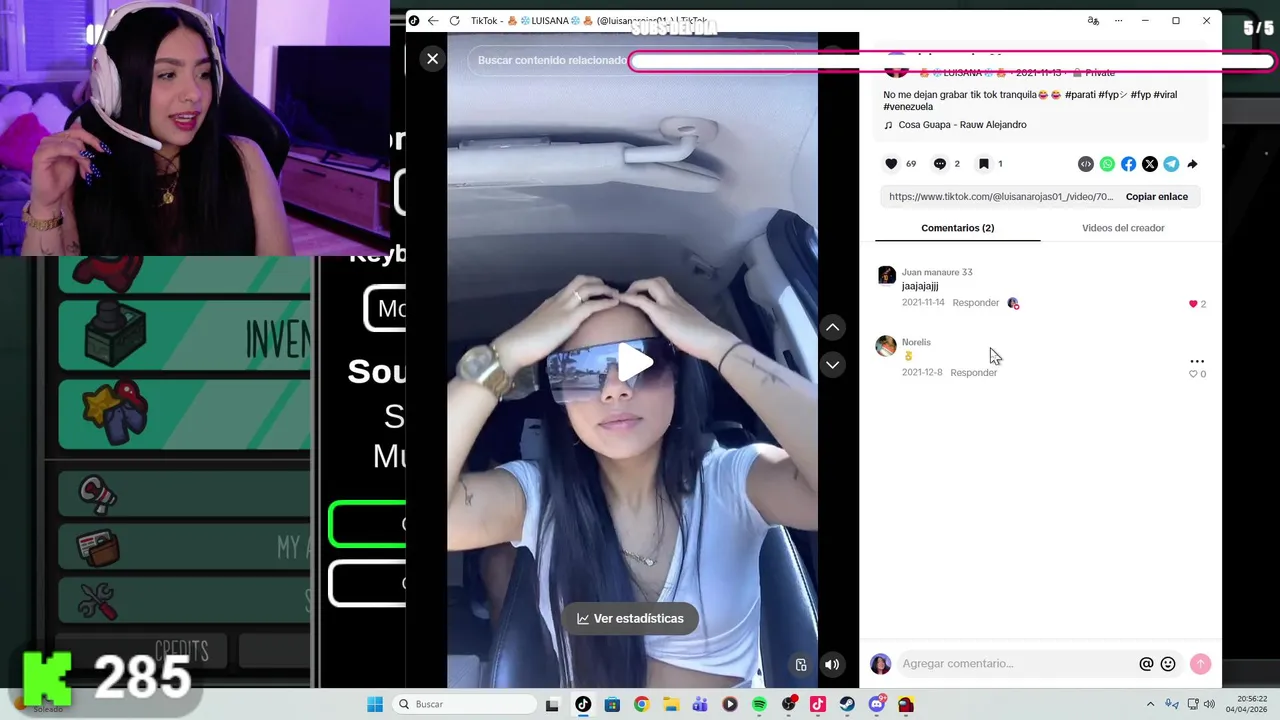Viewport: 1280px width, 720px height.
Task: Open Among Us from the taskbar
Action: [906, 704]
